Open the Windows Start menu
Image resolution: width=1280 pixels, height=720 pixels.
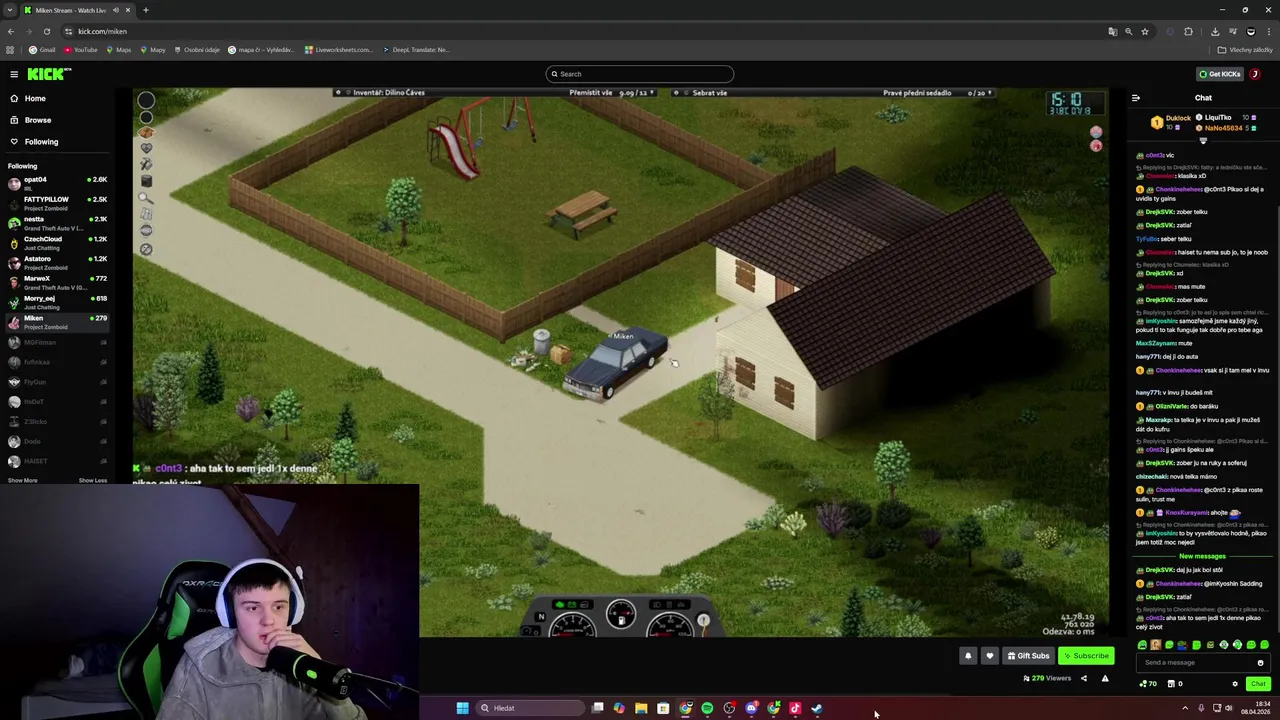pos(462,708)
